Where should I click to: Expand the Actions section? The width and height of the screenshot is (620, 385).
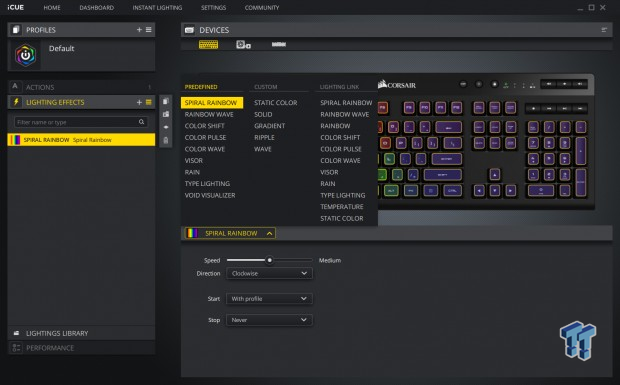click(81, 87)
